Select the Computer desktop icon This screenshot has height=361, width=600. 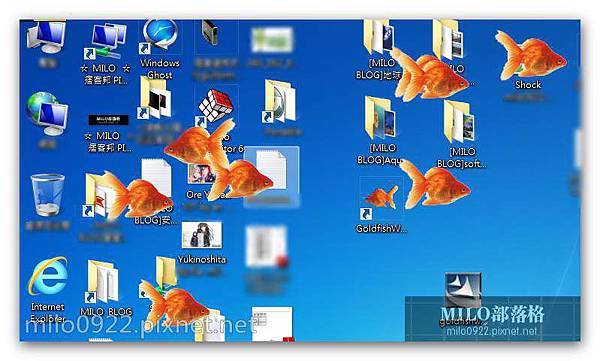46,37
